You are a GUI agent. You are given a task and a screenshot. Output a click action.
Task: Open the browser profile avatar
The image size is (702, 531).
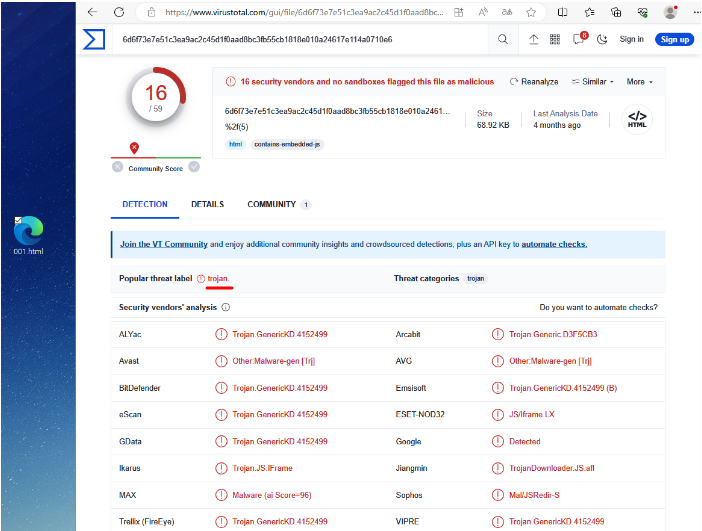pos(670,12)
